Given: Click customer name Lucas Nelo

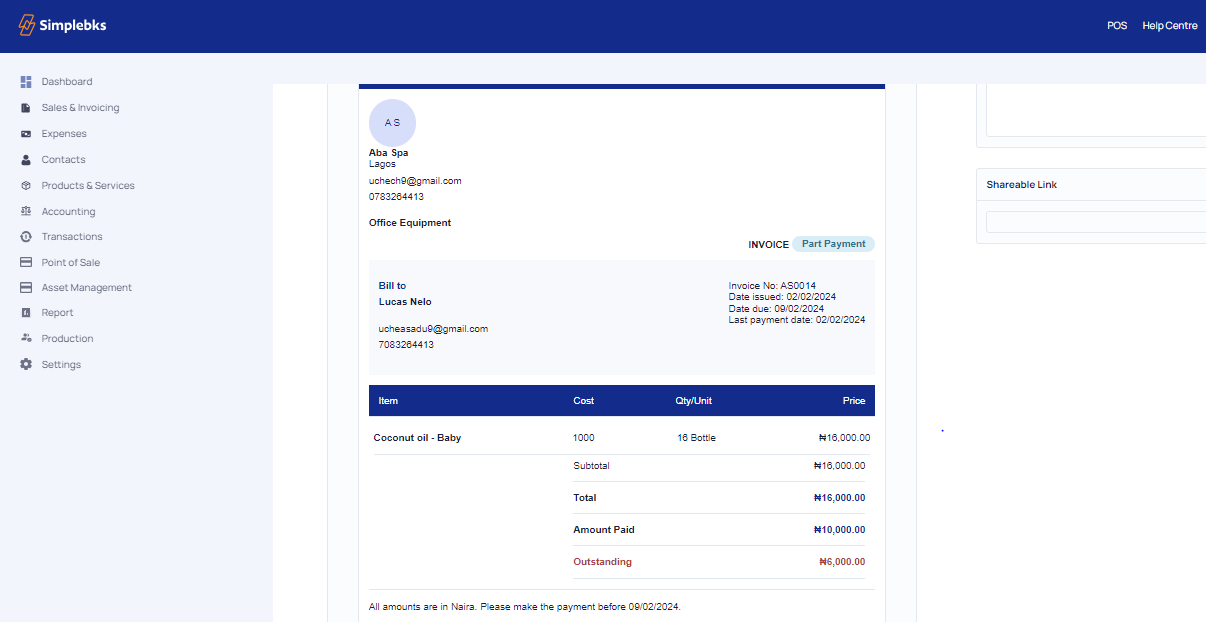Looking at the screenshot, I should click(x=405, y=302).
